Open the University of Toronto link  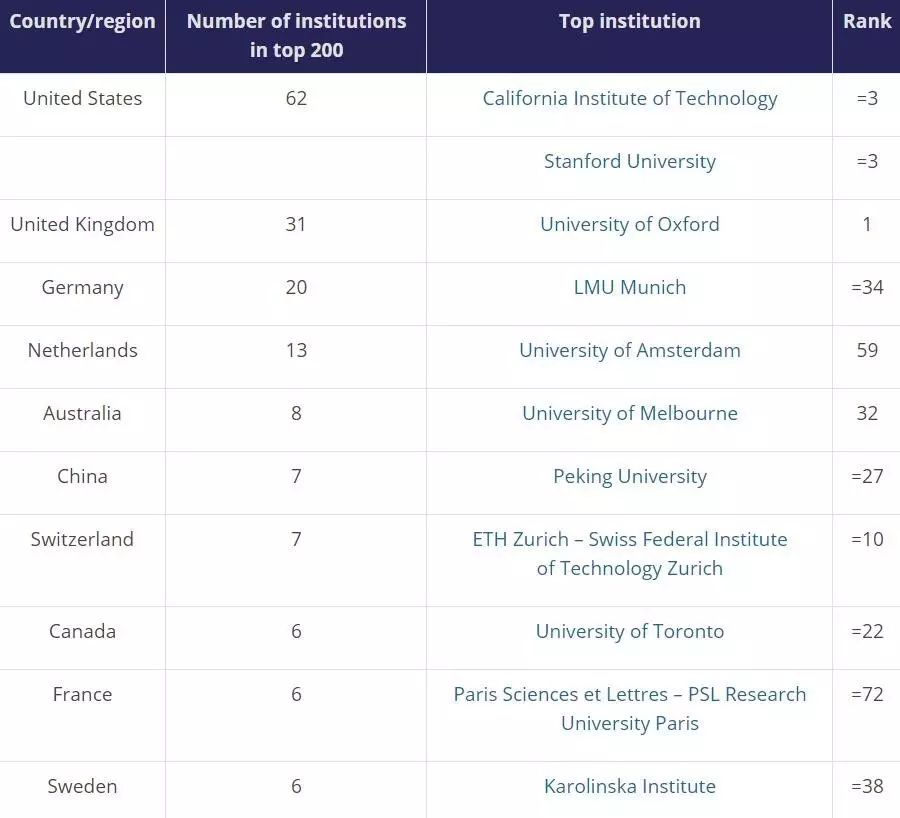pyautogui.click(x=629, y=631)
